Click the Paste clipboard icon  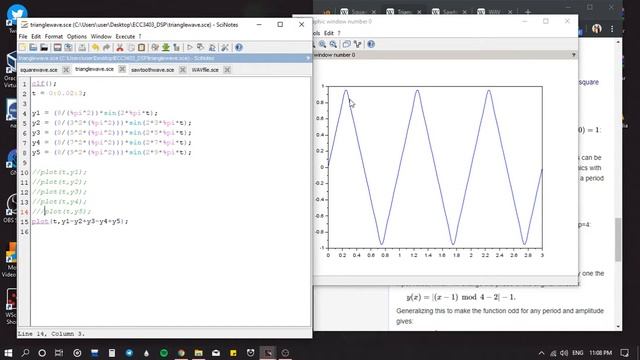141,47
